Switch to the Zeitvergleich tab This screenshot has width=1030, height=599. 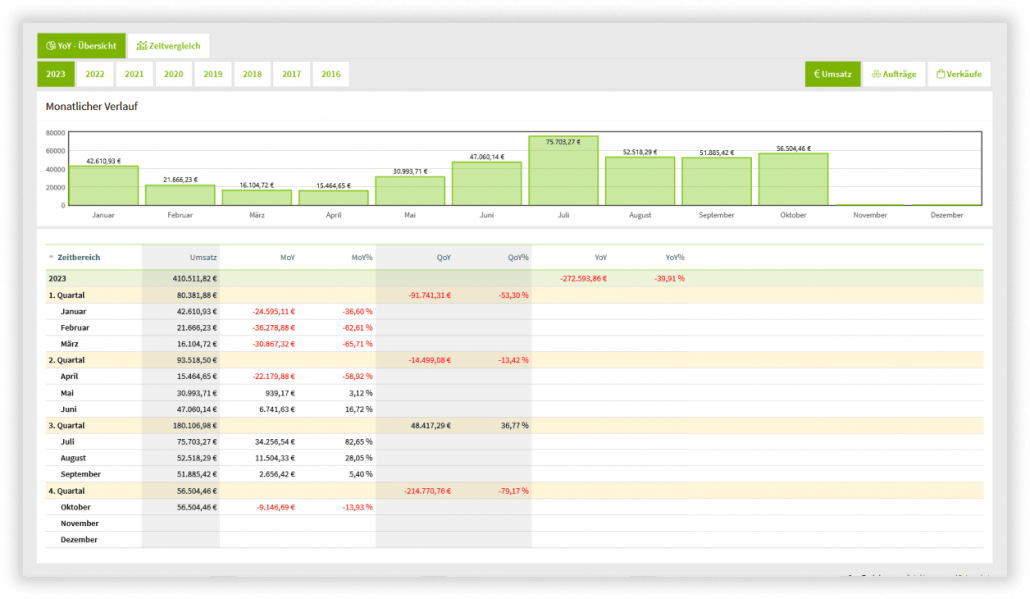coord(169,46)
